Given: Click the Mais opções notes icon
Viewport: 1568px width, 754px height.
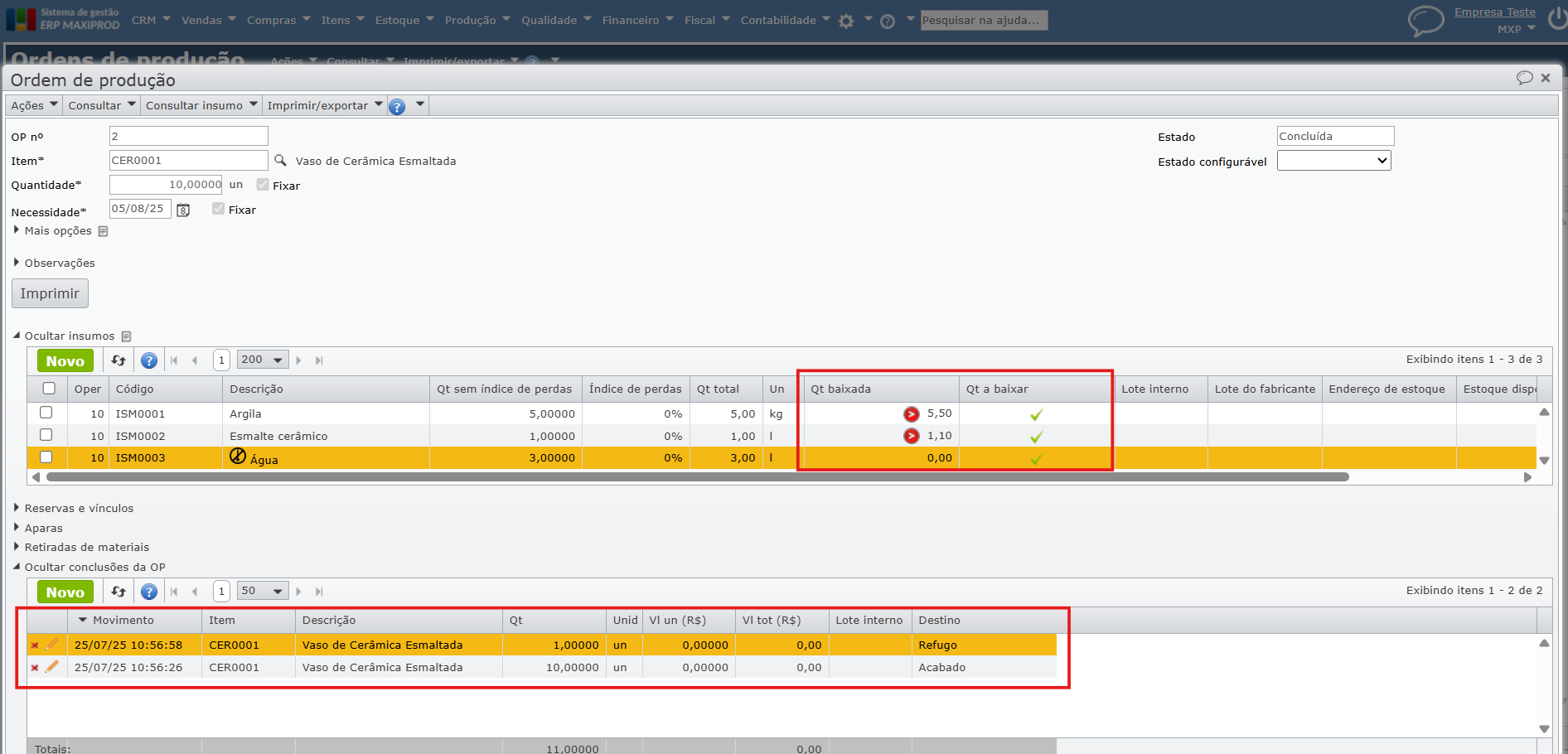Looking at the screenshot, I should tap(103, 231).
